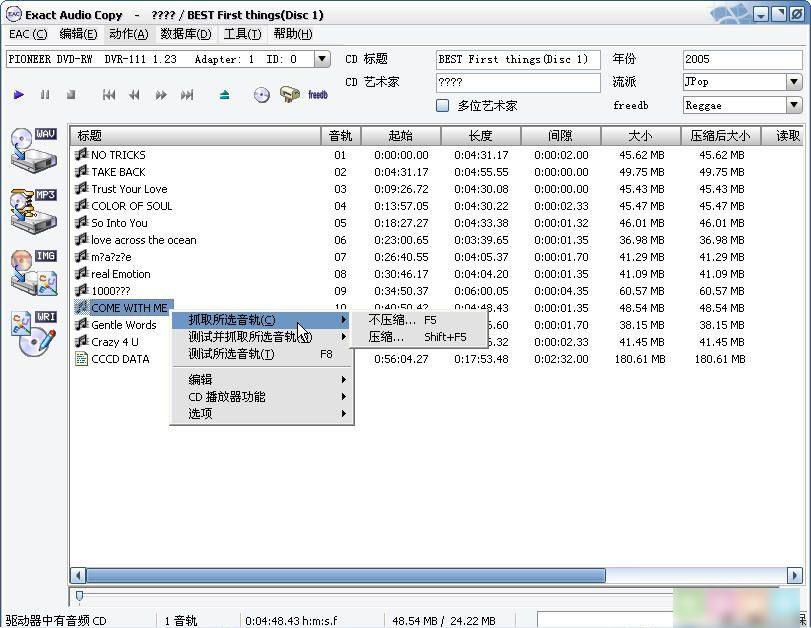
Task: Skip to previous track button
Action: 109,95
